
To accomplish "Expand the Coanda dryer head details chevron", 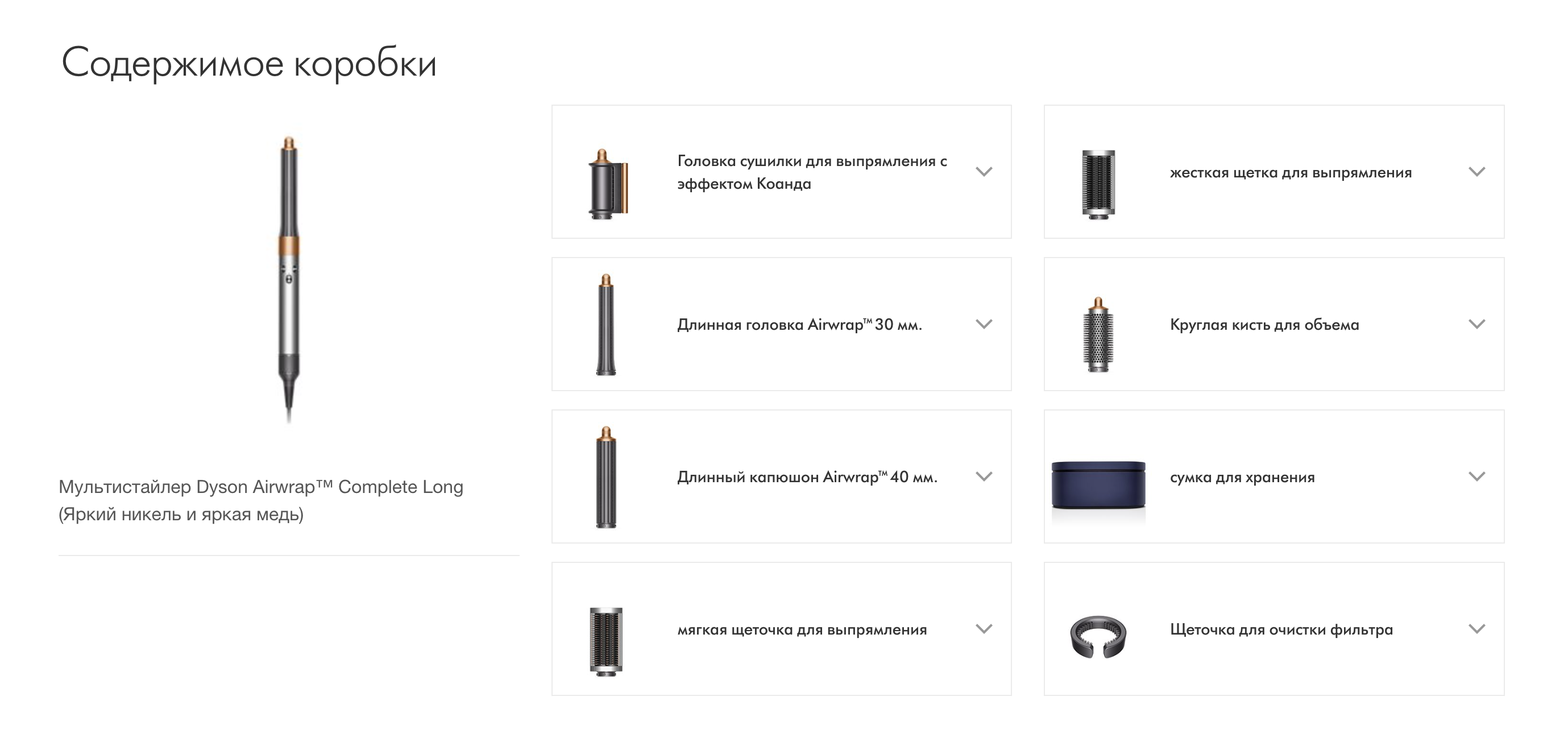I will tap(984, 172).
